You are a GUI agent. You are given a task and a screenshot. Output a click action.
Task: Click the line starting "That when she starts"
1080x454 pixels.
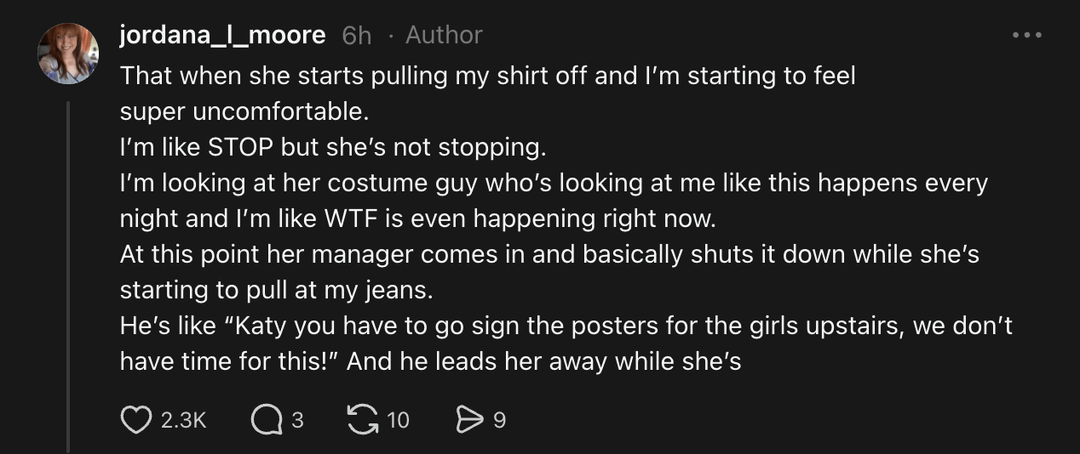pyautogui.click(x=488, y=76)
